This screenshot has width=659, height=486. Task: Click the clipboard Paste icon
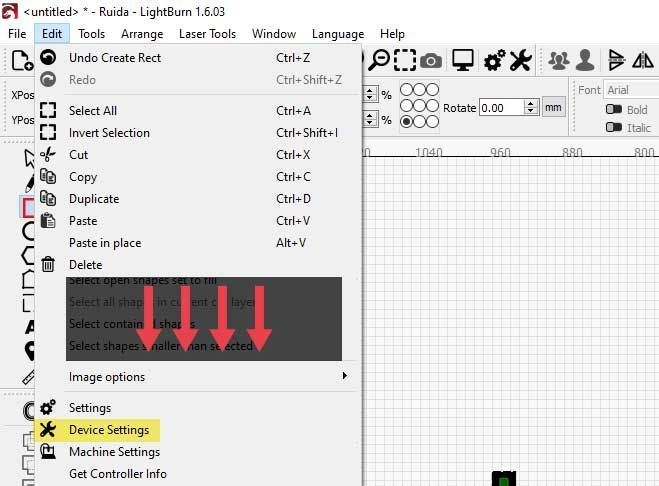click(x=48, y=220)
